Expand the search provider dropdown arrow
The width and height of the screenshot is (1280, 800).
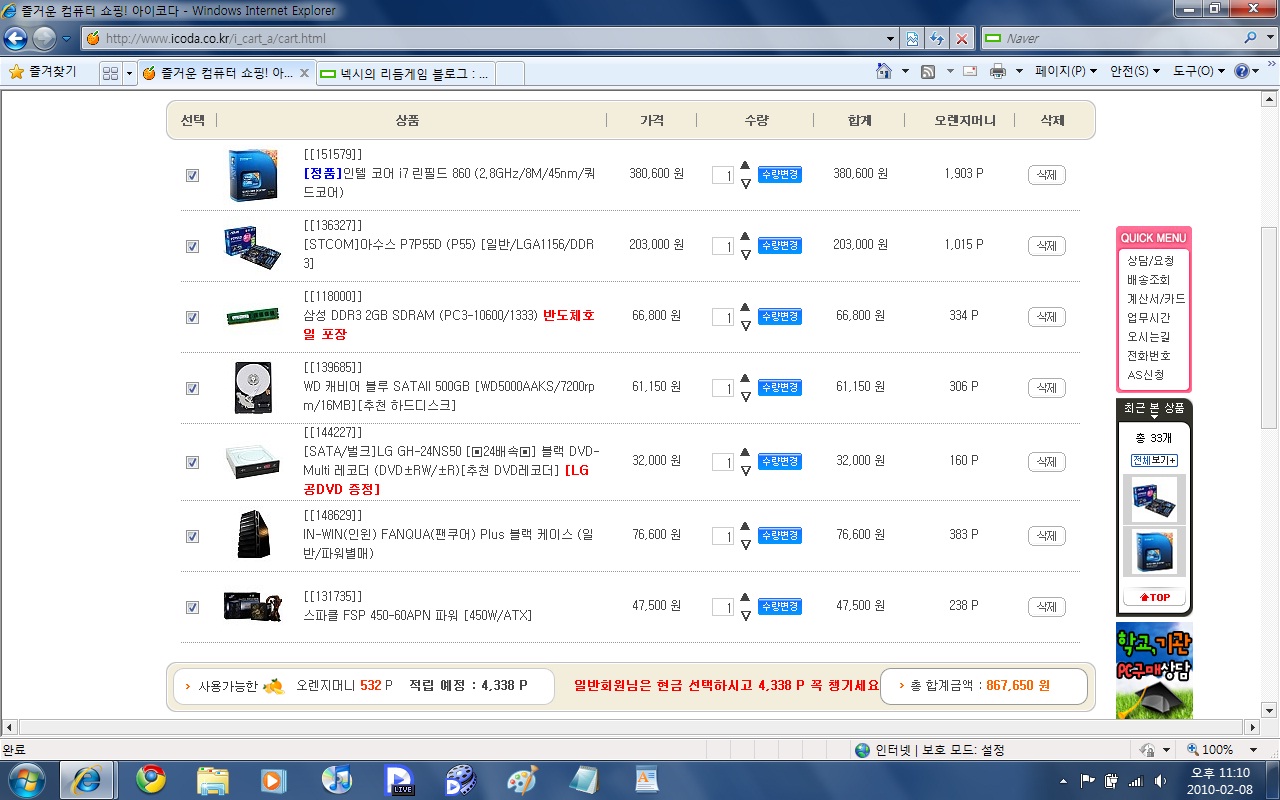[1268, 38]
